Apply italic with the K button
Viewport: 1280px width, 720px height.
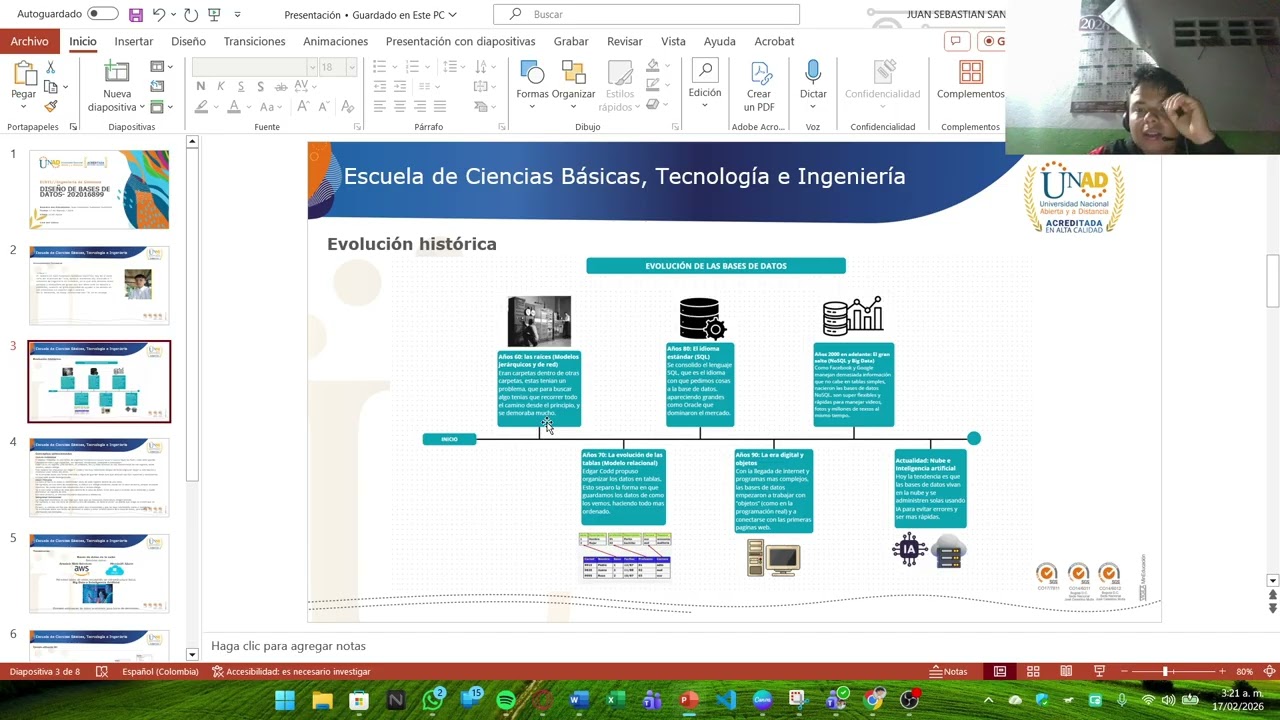[x=221, y=87]
